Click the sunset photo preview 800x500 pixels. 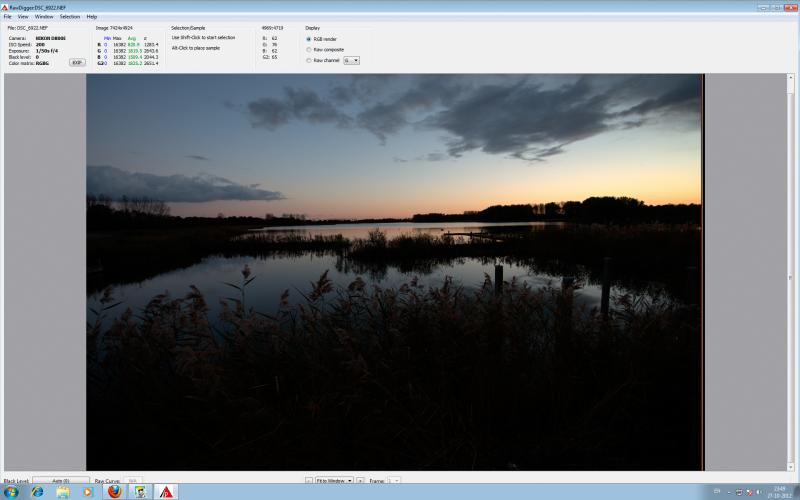(395, 272)
